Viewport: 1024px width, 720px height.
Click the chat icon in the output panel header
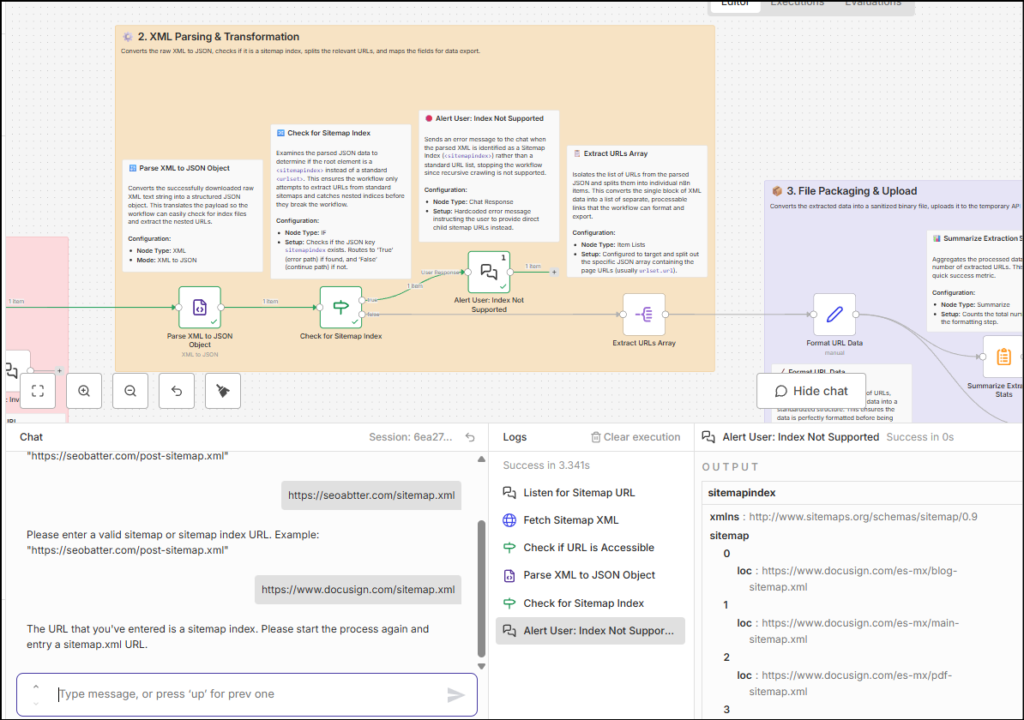tap(708, 437)
